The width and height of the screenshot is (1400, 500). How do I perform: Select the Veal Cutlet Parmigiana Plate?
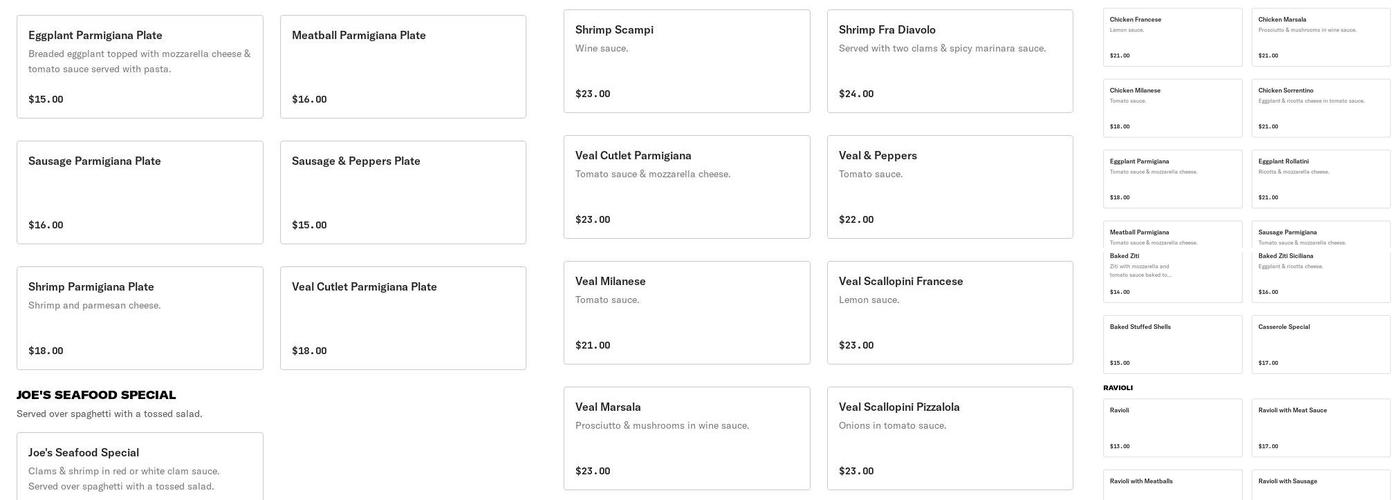[403, 318]
